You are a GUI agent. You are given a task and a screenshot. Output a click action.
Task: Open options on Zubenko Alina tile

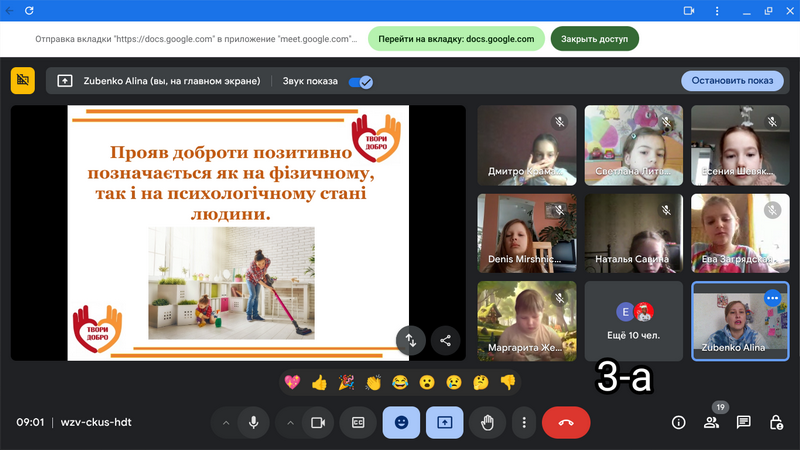(x=772, y=298)
